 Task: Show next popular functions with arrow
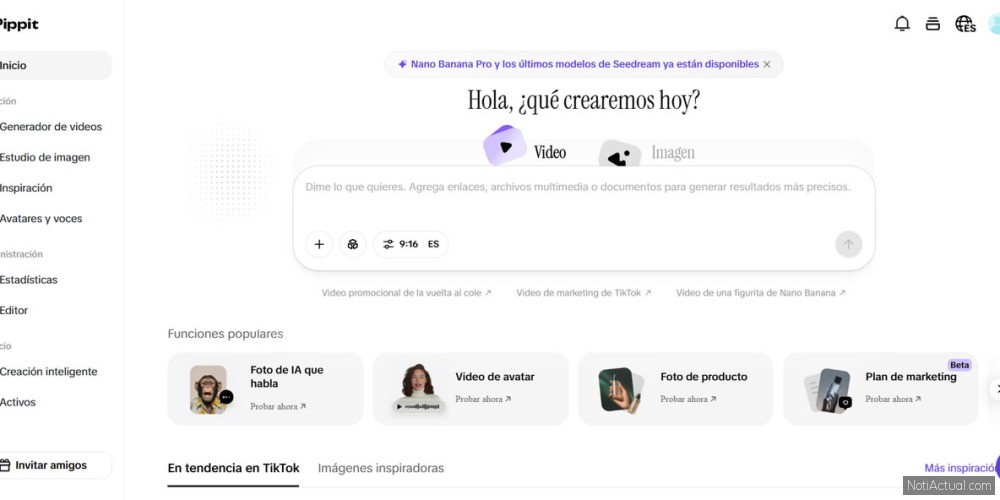click(994, 389)
